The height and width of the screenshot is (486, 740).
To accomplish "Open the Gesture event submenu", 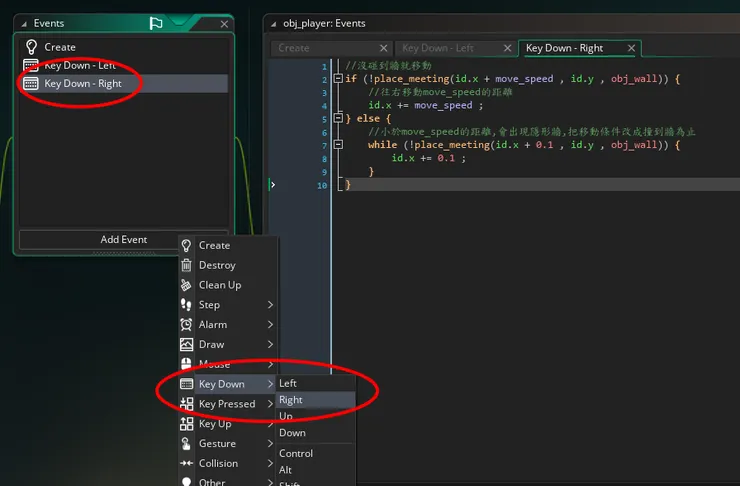I will 228,444.
